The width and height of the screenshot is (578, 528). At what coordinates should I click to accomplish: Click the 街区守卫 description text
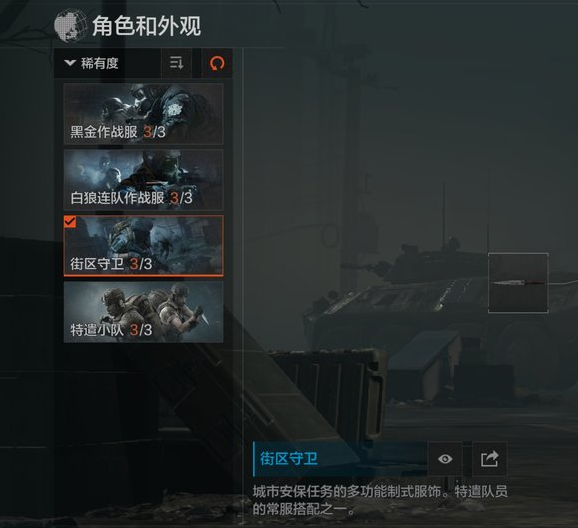point(380,500)
